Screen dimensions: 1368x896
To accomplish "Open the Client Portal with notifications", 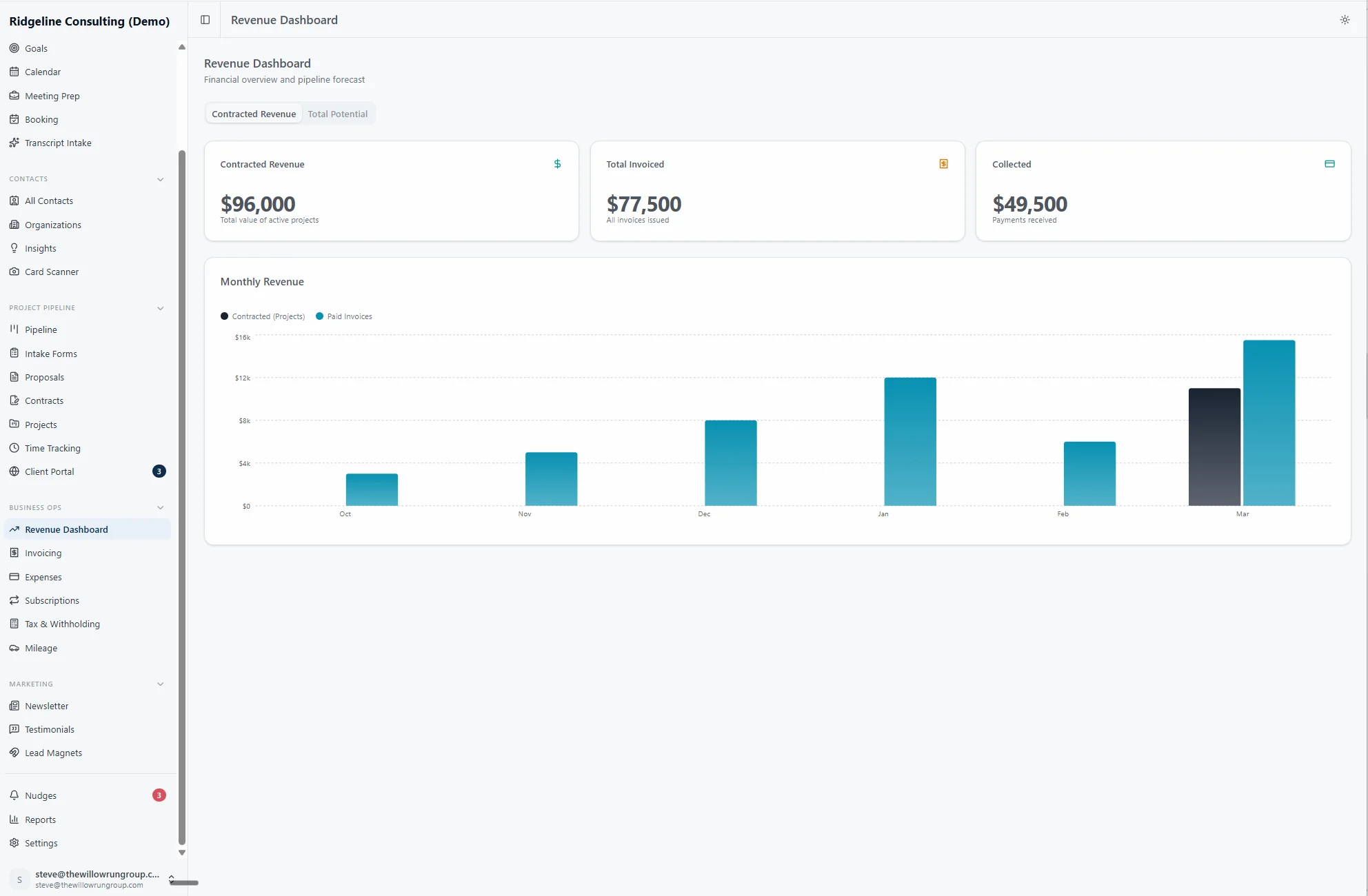I will [x=49, y=471].
